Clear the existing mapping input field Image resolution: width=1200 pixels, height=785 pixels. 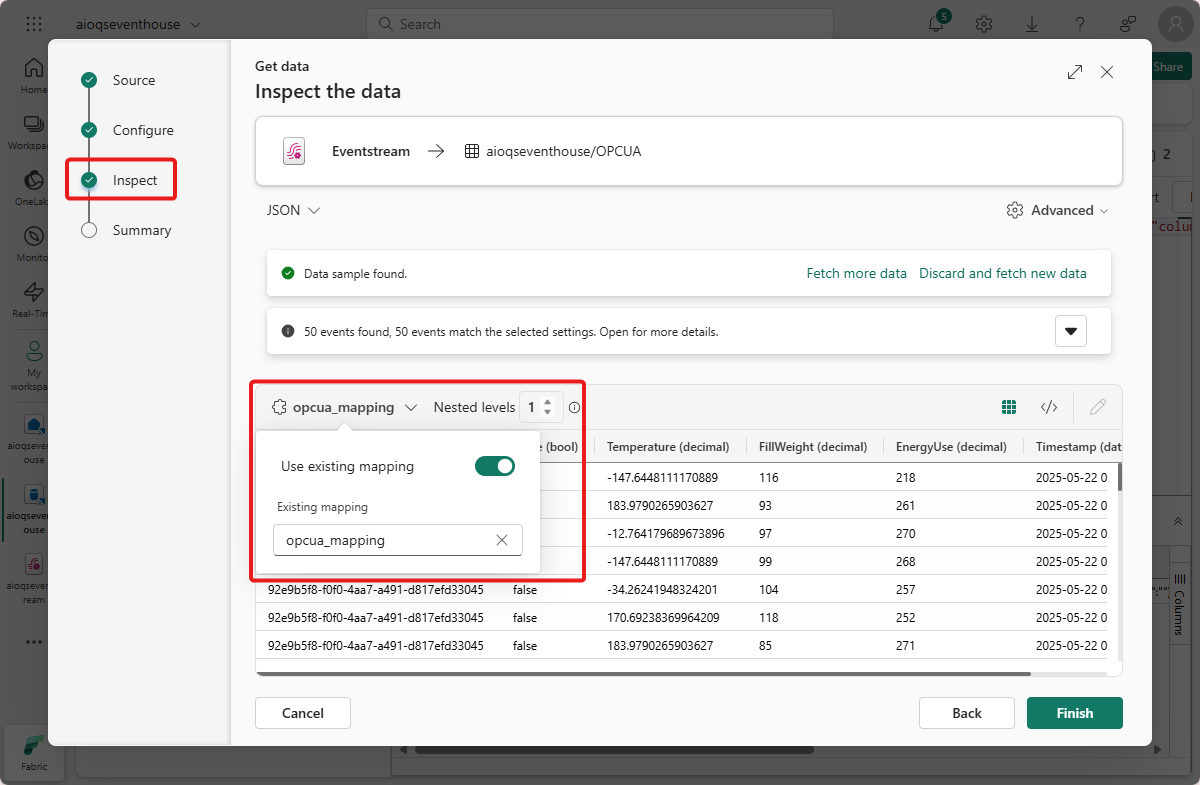click(502, 540)
